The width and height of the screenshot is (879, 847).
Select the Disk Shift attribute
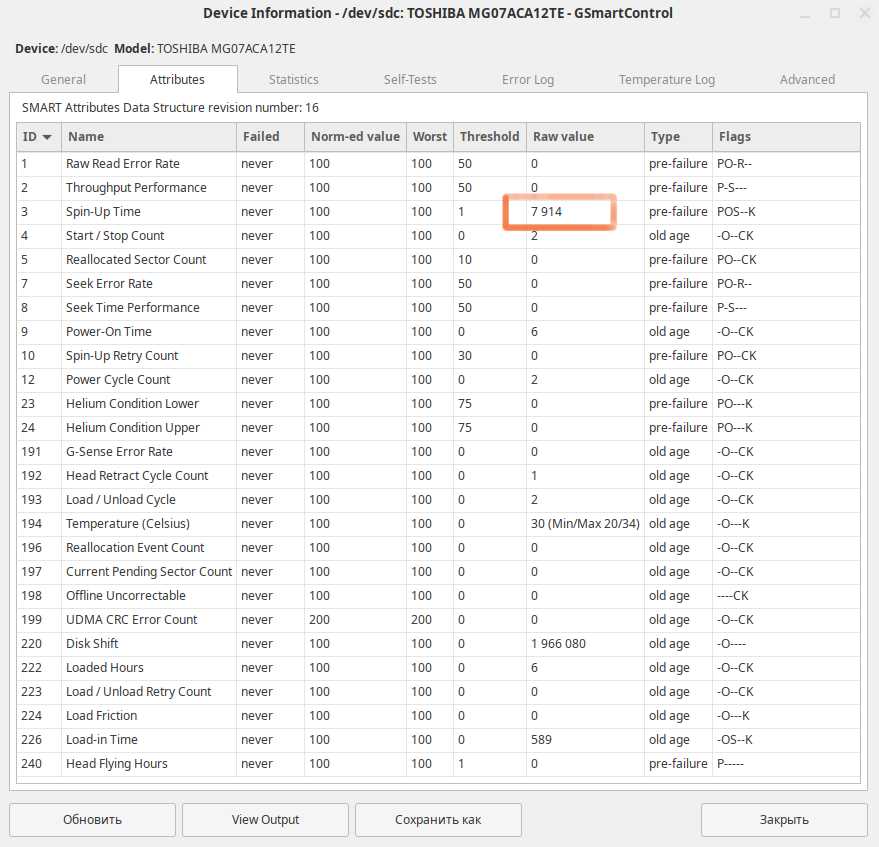[x=438, y=644]
